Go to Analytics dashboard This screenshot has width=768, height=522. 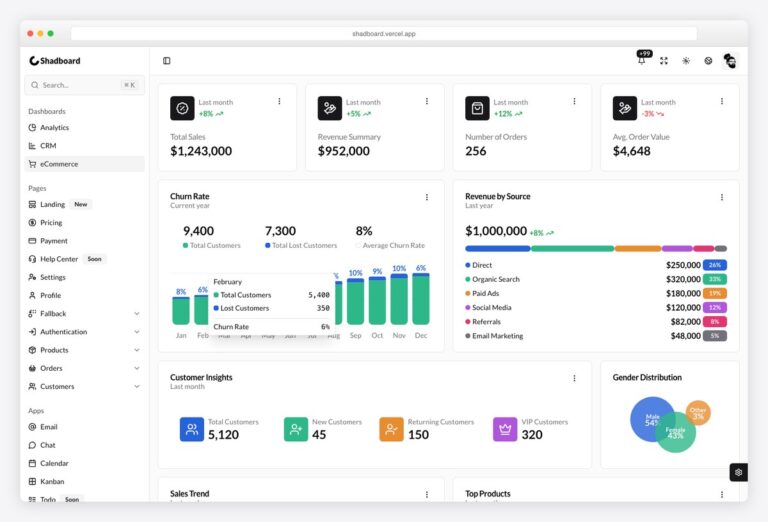[84, 127]
